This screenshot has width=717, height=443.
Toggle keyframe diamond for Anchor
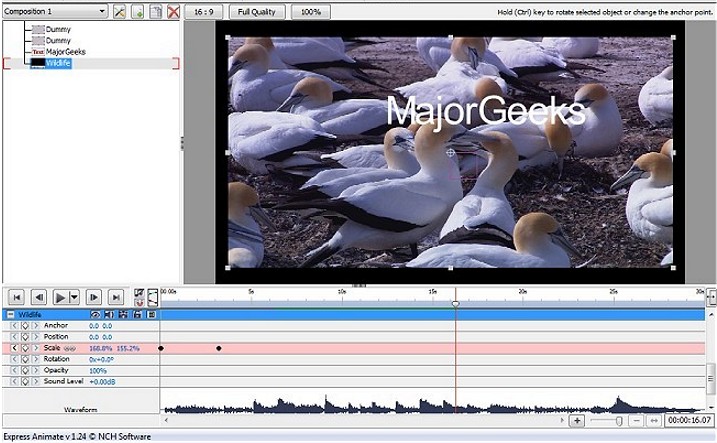[x=25, y=326]
